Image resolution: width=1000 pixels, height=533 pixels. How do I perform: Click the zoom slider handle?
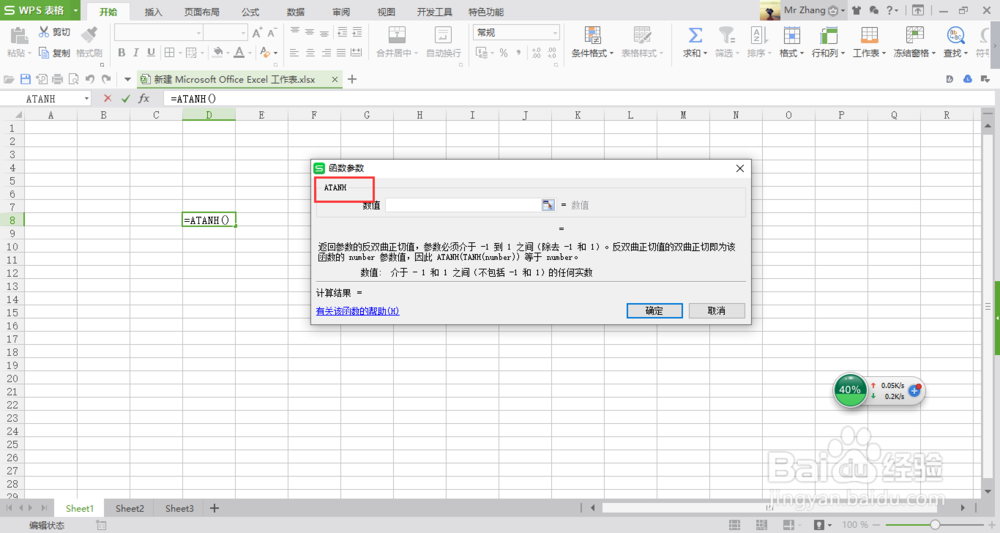coord(934,525)
